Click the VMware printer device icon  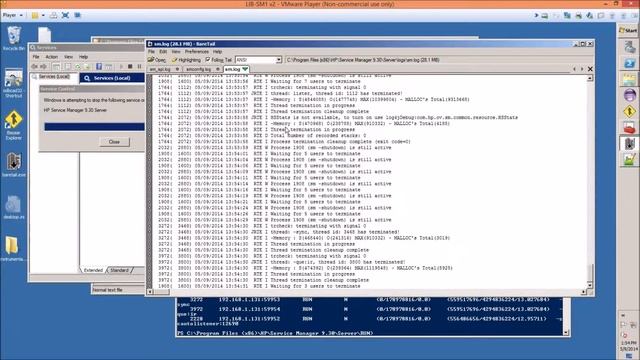[x=578, y=16]
